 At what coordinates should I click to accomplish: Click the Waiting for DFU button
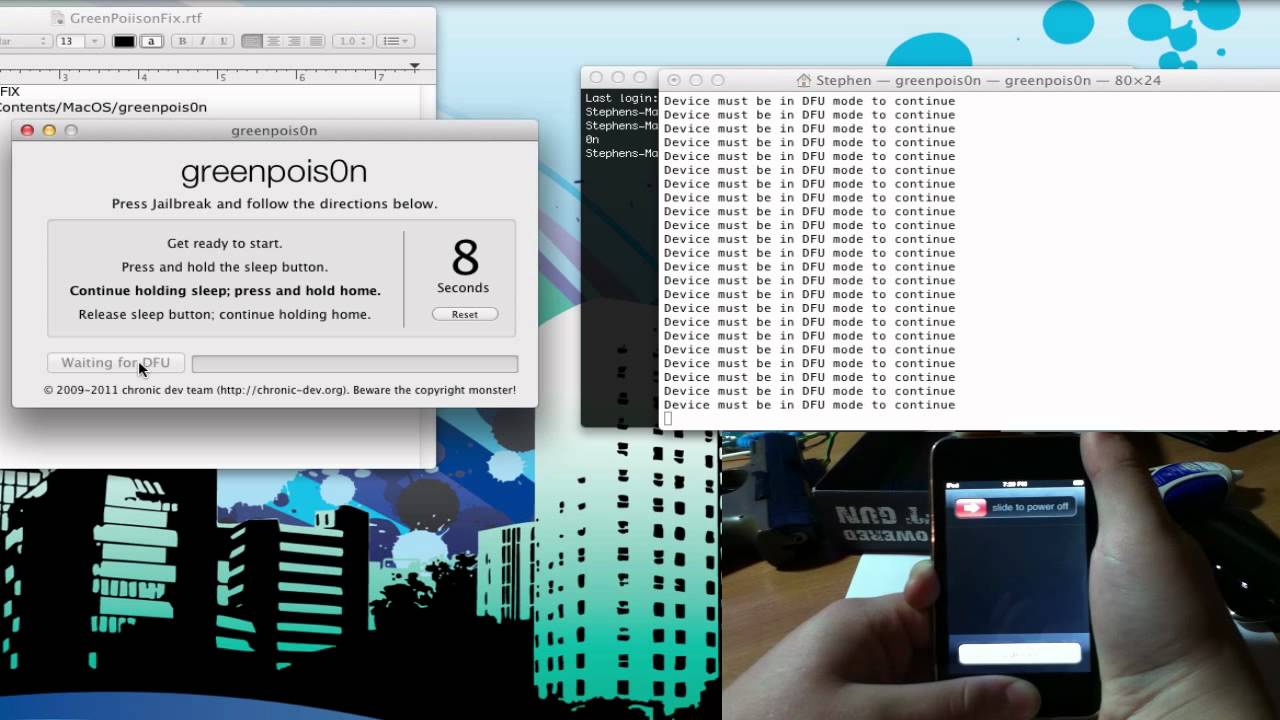coord(116,363)
